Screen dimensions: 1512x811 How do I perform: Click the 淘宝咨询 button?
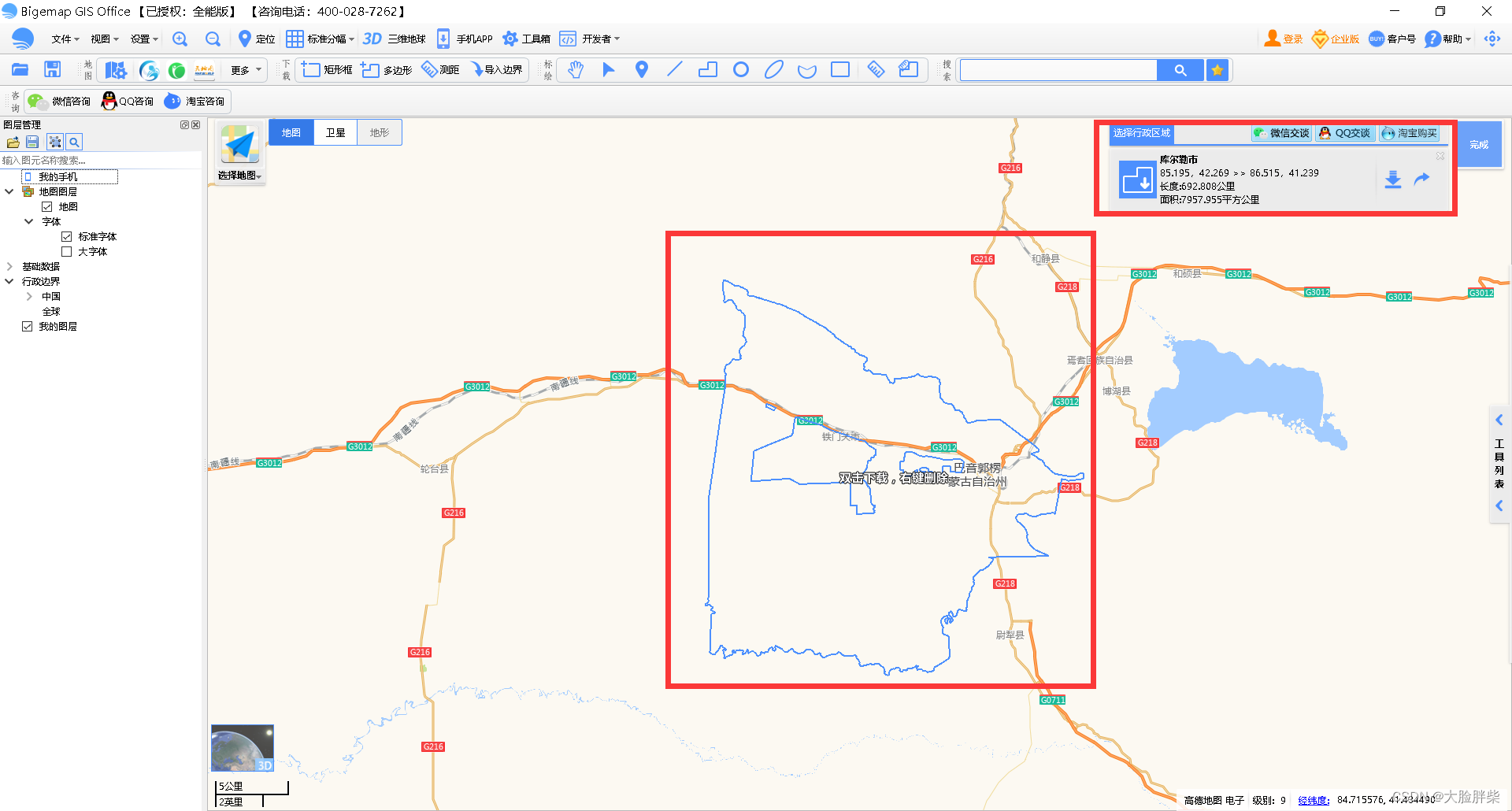pyautogui.click(x=195, y=101)
